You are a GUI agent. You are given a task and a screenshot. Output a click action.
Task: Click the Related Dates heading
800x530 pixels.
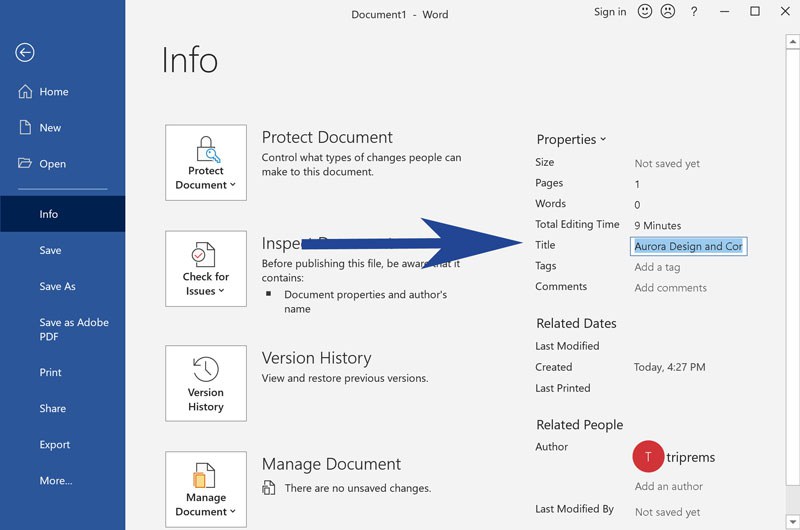point(576,323)
